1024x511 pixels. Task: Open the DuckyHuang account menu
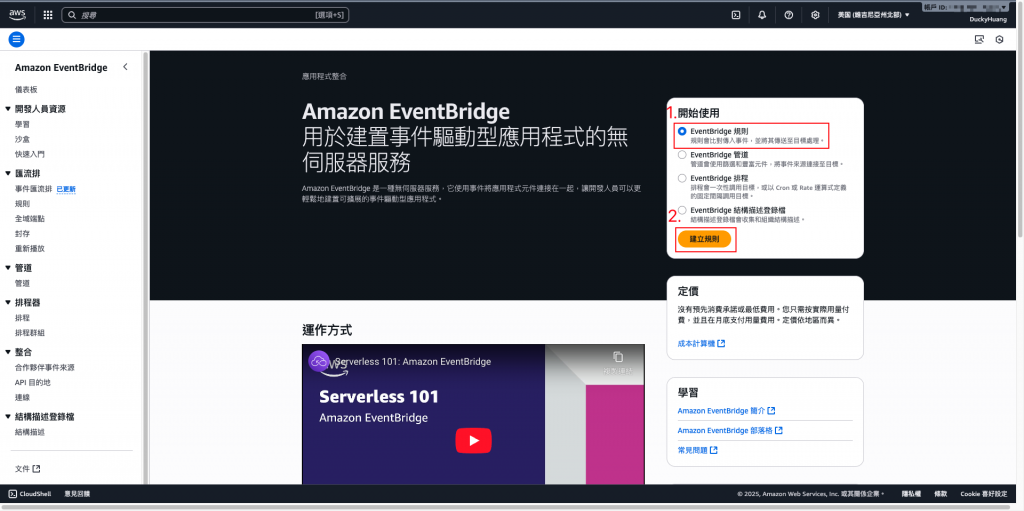988,20
